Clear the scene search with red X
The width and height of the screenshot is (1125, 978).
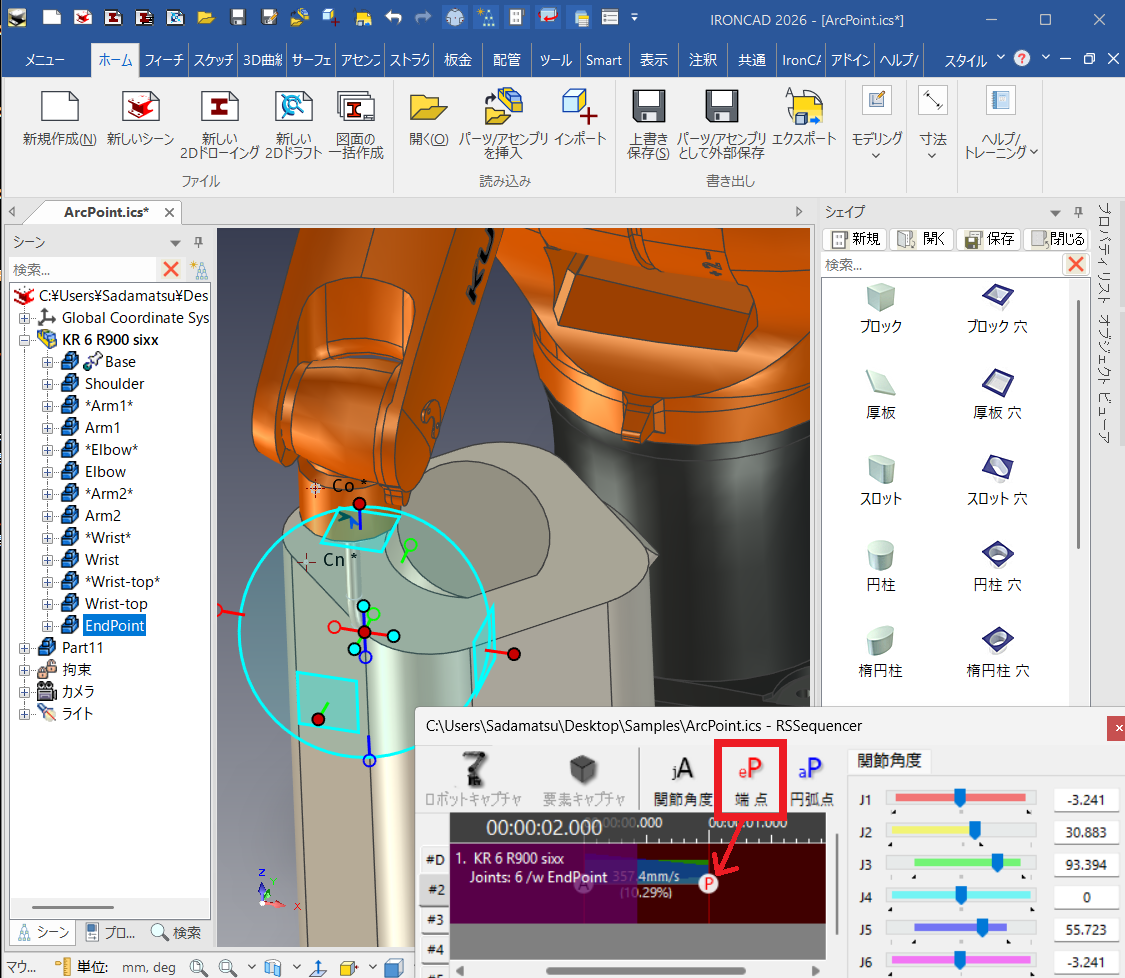[171, 269]
